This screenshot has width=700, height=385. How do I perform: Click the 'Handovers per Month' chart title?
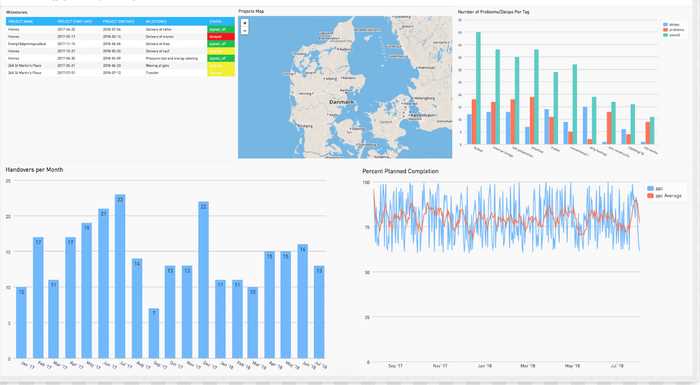34,170
